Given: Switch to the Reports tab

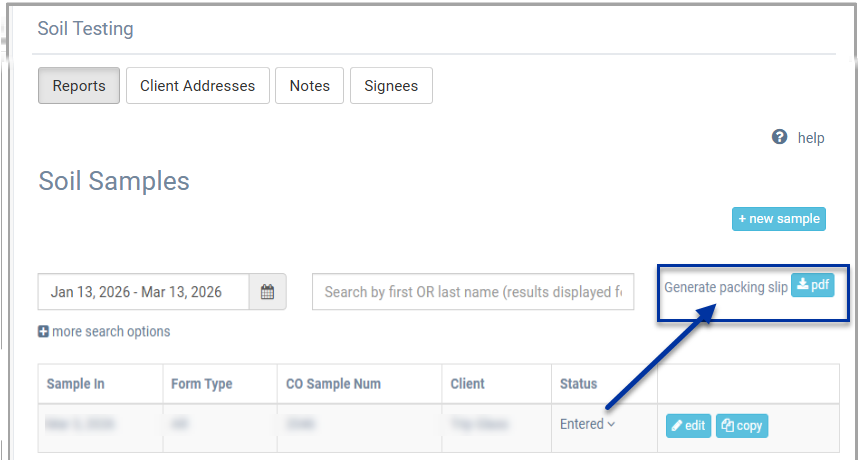Looking at the screenshot, I should 79,86.
